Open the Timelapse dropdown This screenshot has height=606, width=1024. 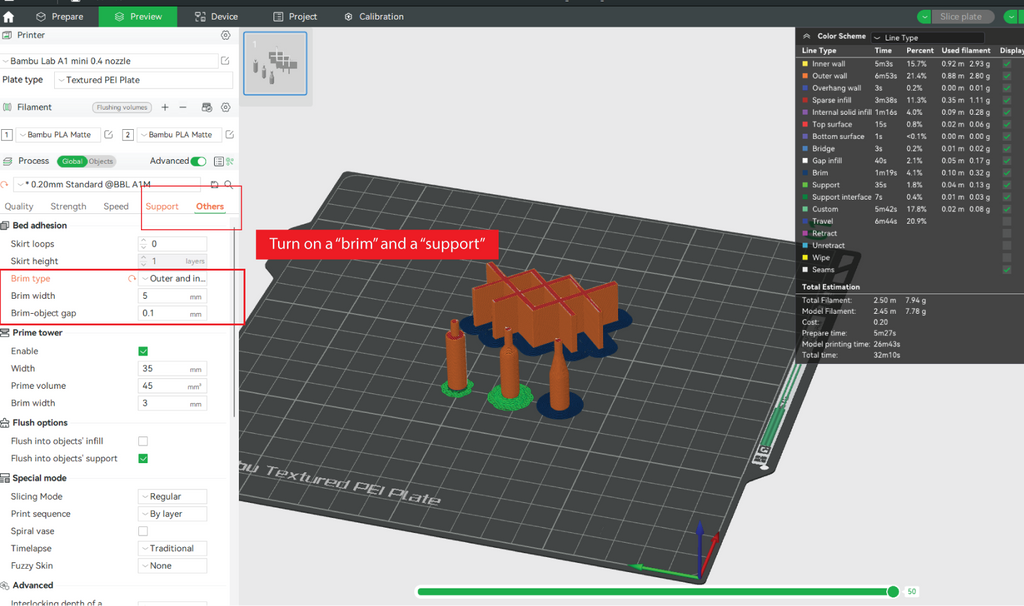tap(172, 549)
